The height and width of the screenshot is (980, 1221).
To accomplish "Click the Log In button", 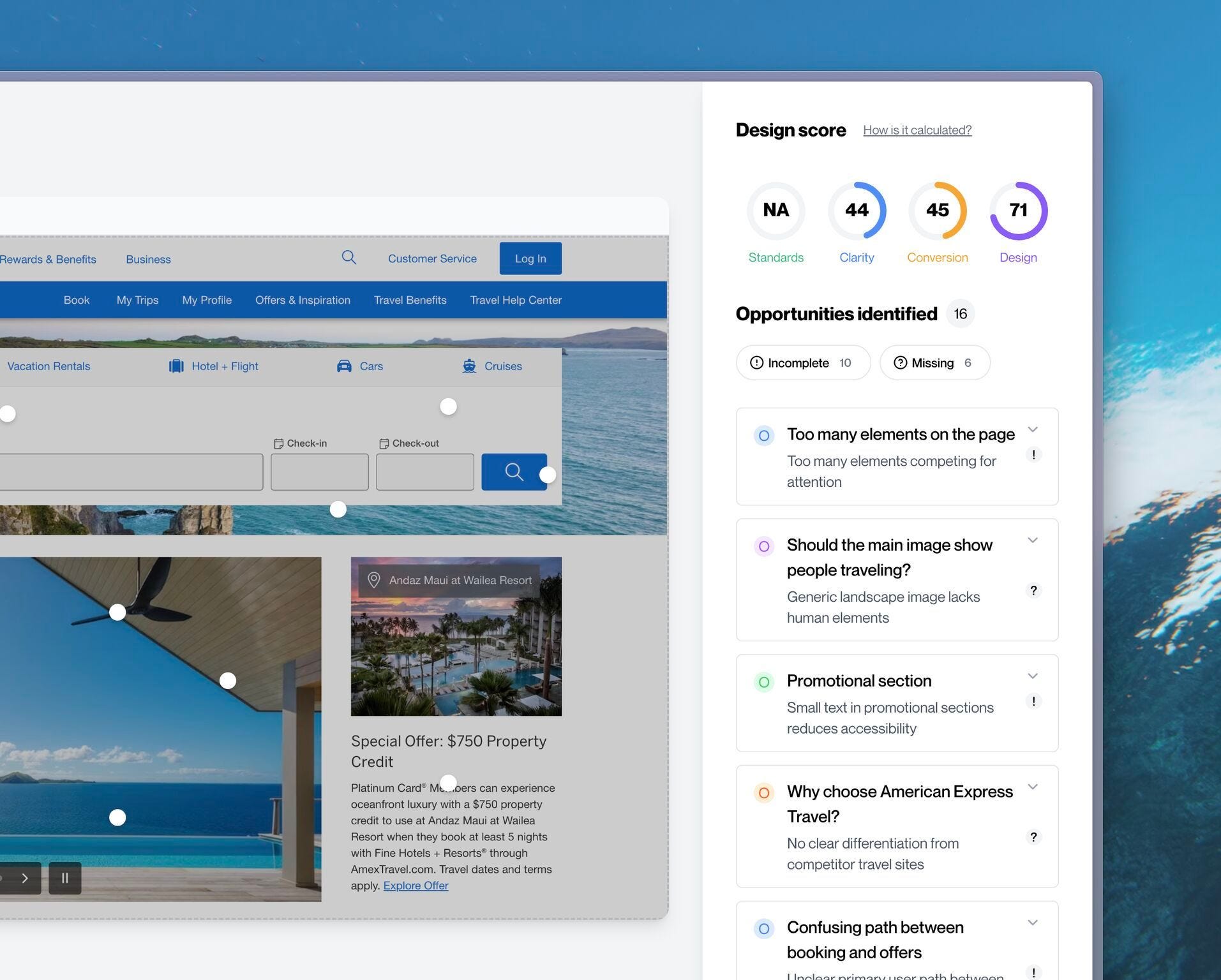I will tap(530, 258).
